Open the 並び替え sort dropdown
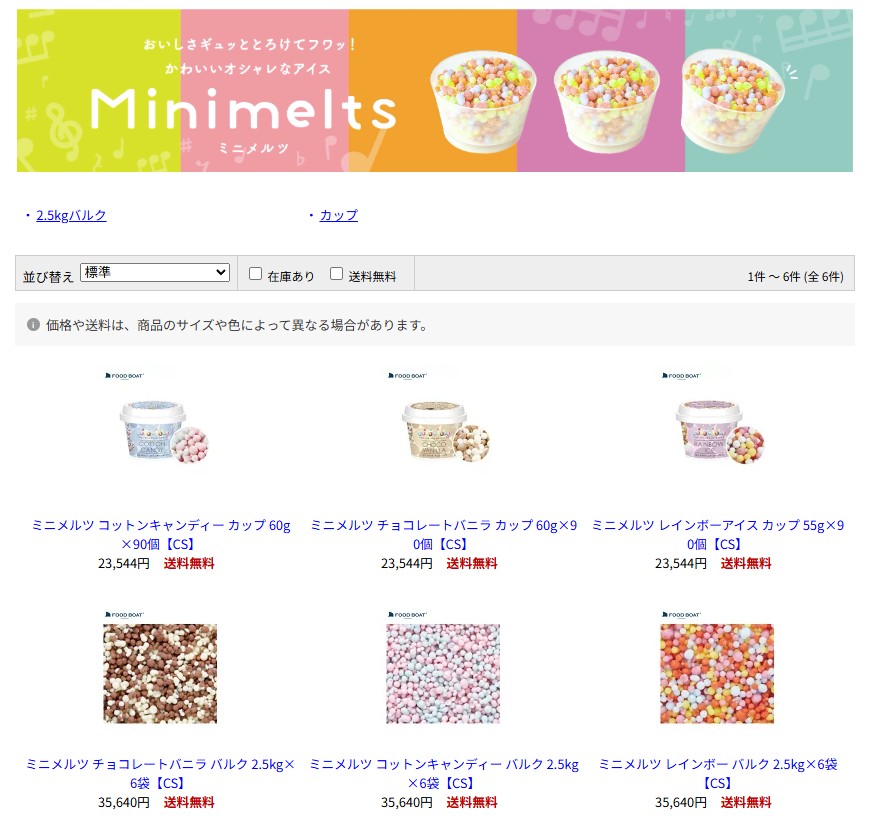The width and height of the screenshot is (883, 825). (155, 273)
